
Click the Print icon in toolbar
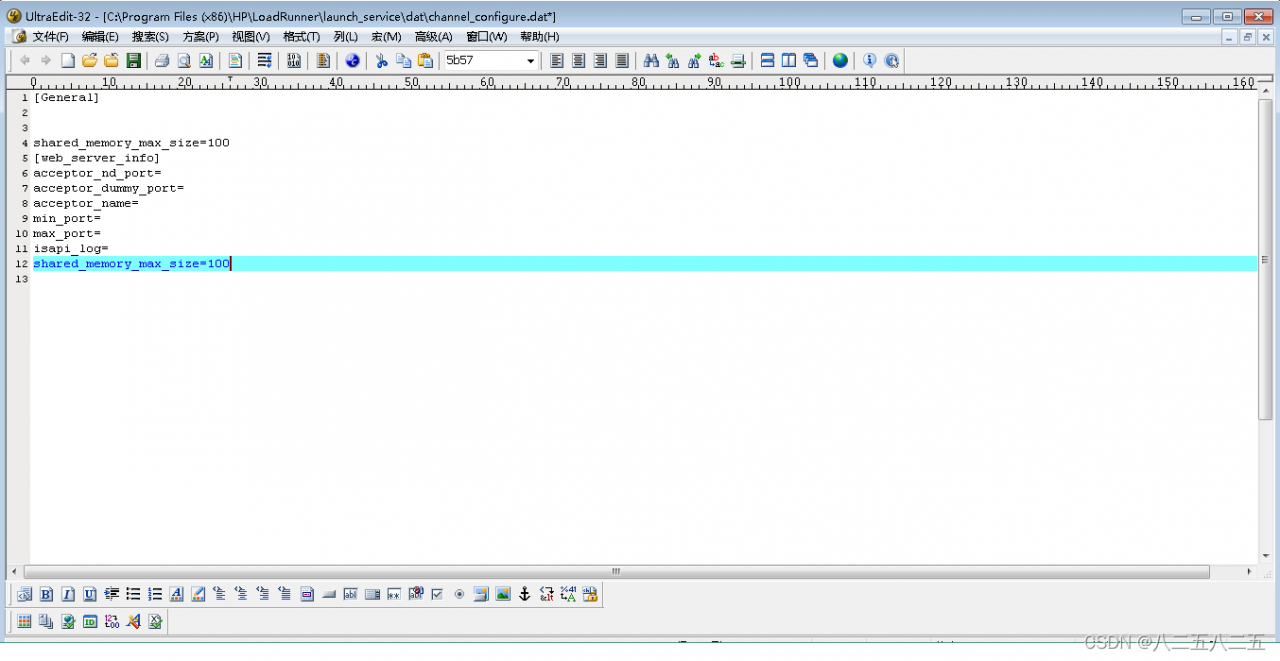161,61
